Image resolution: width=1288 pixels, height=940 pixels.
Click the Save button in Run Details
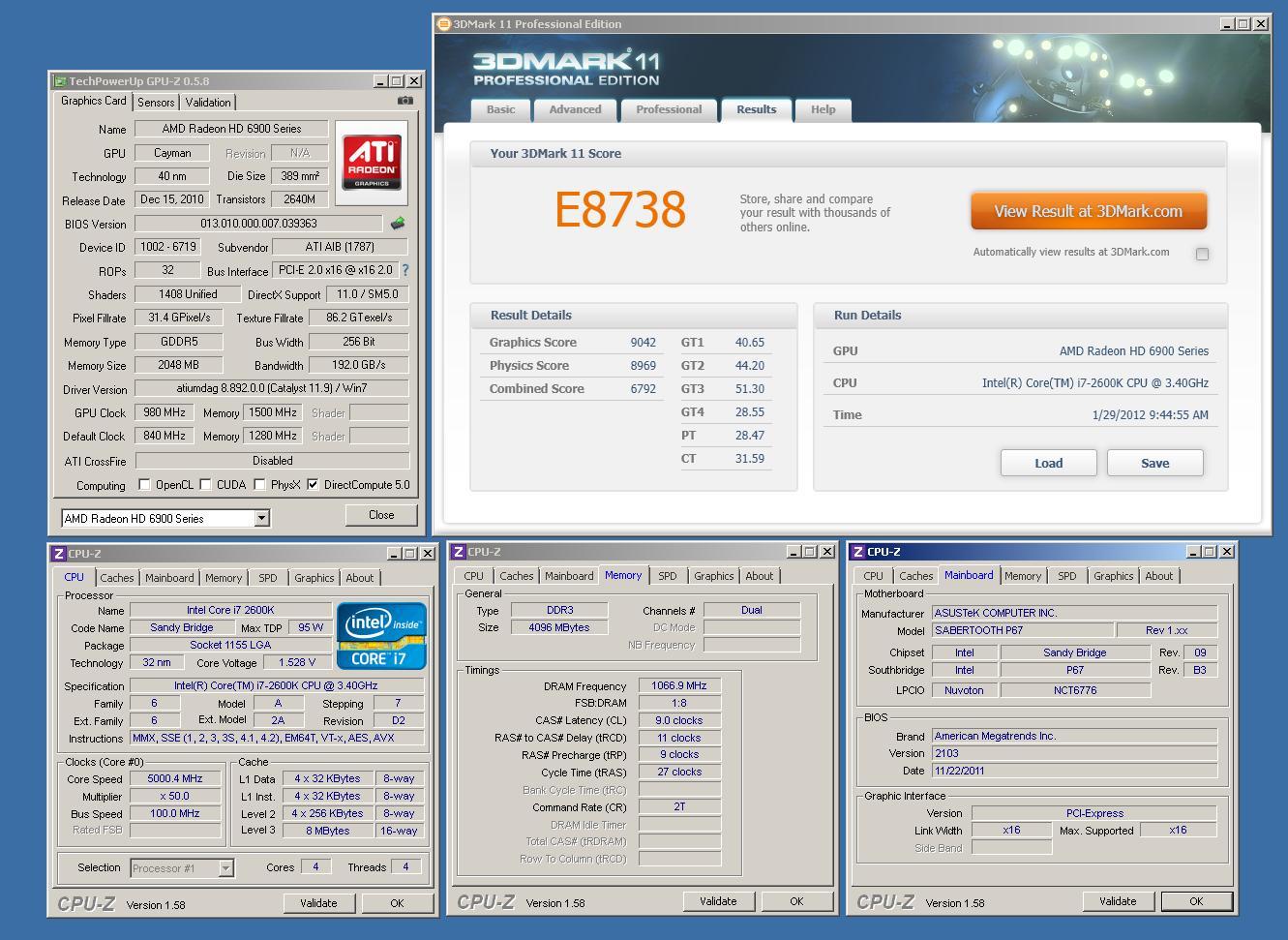(x=1154, y=463)
